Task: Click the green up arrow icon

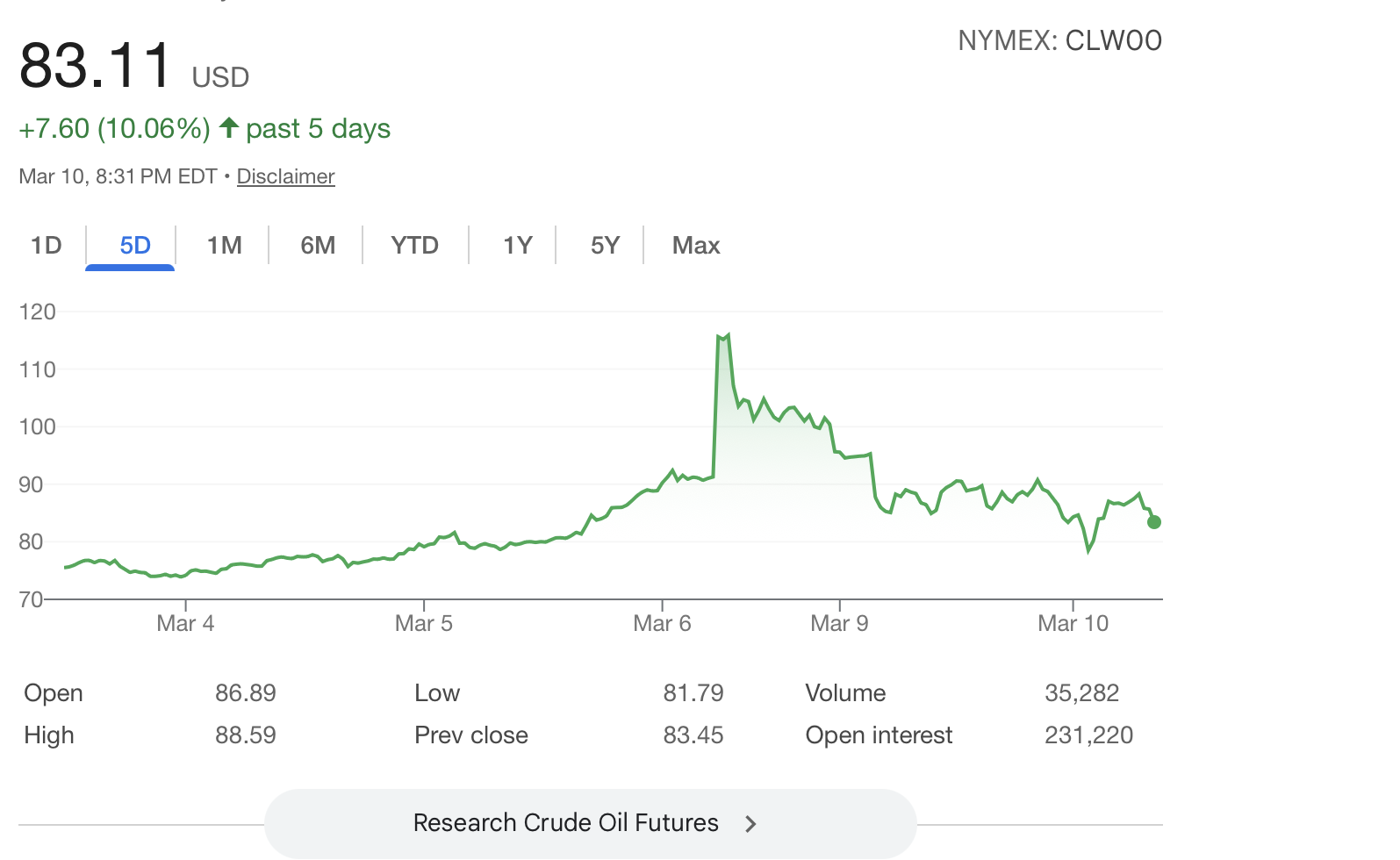Action: (229, 128)
